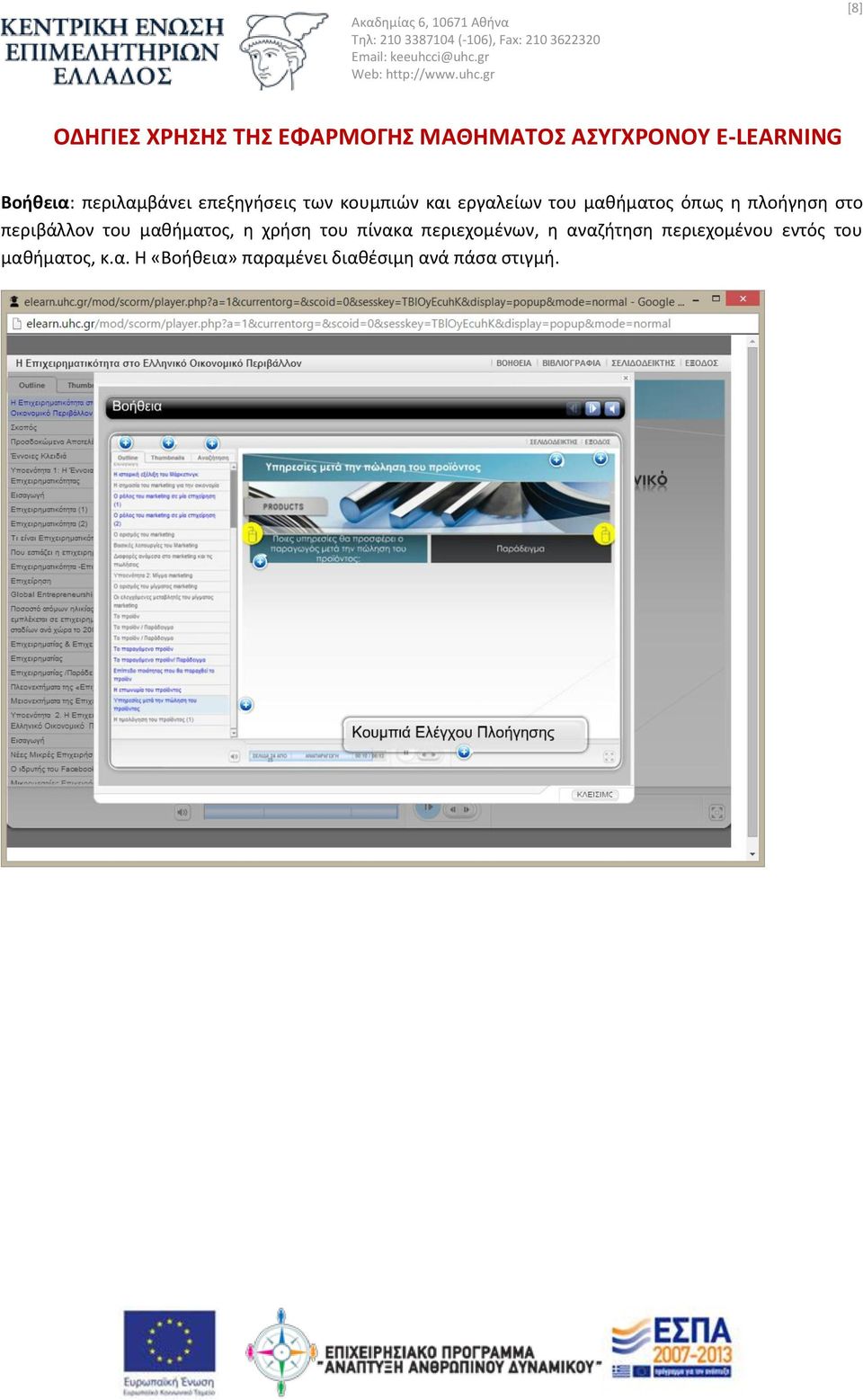This screenshot has width=863, height=1400.
Task: Click the web address http://www.uhc.gr in the header
Action: click(x=440, y=74)
